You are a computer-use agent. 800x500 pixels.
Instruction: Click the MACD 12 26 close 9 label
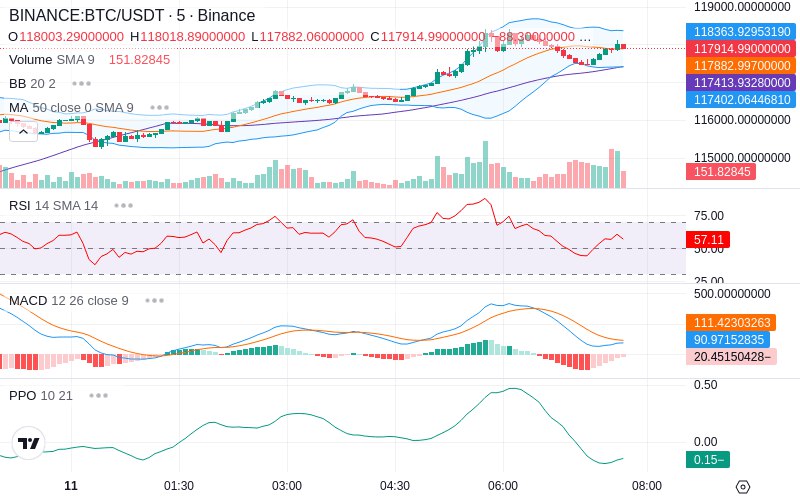pyautogui.click(x=69, y=301)
